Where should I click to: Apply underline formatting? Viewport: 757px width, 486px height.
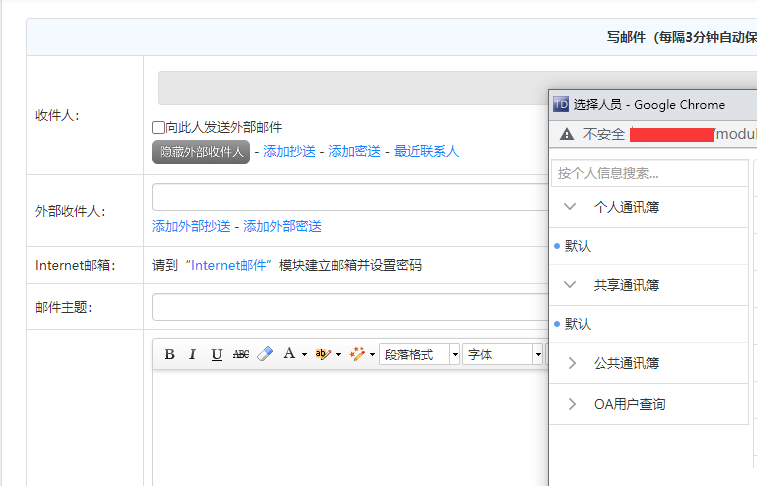216,354
